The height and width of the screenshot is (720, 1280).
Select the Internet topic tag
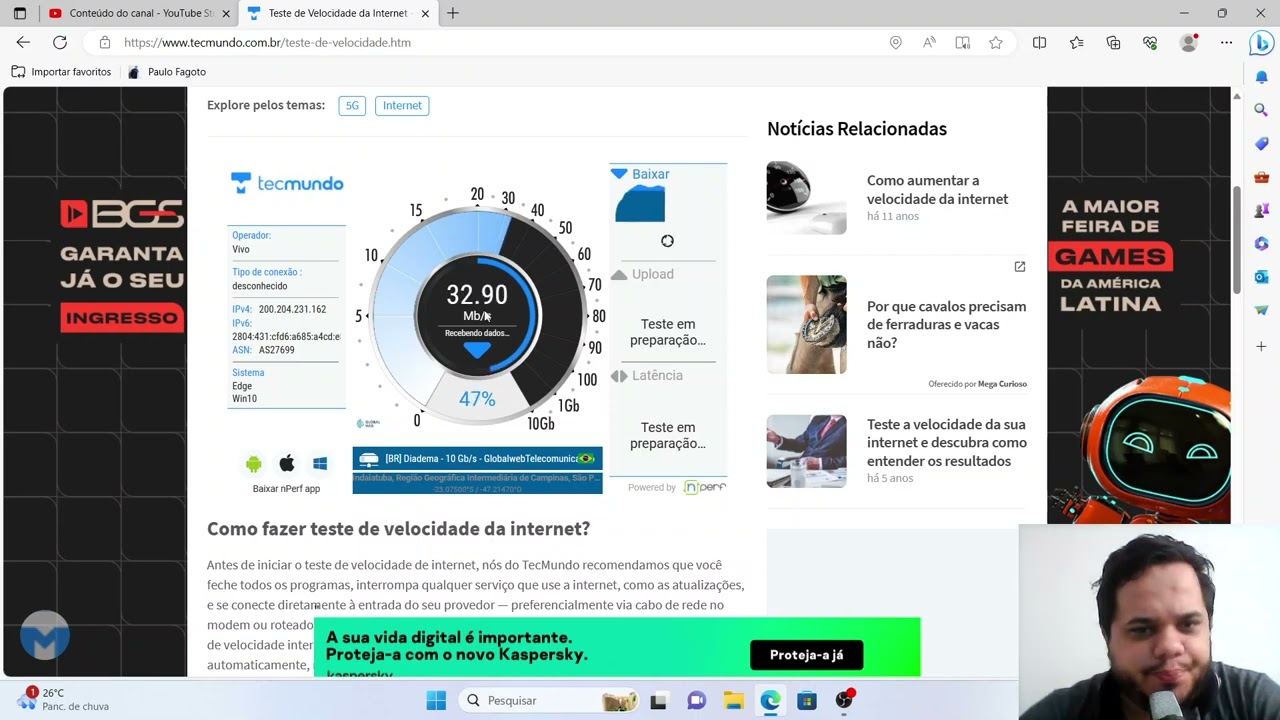click(402, 105)
